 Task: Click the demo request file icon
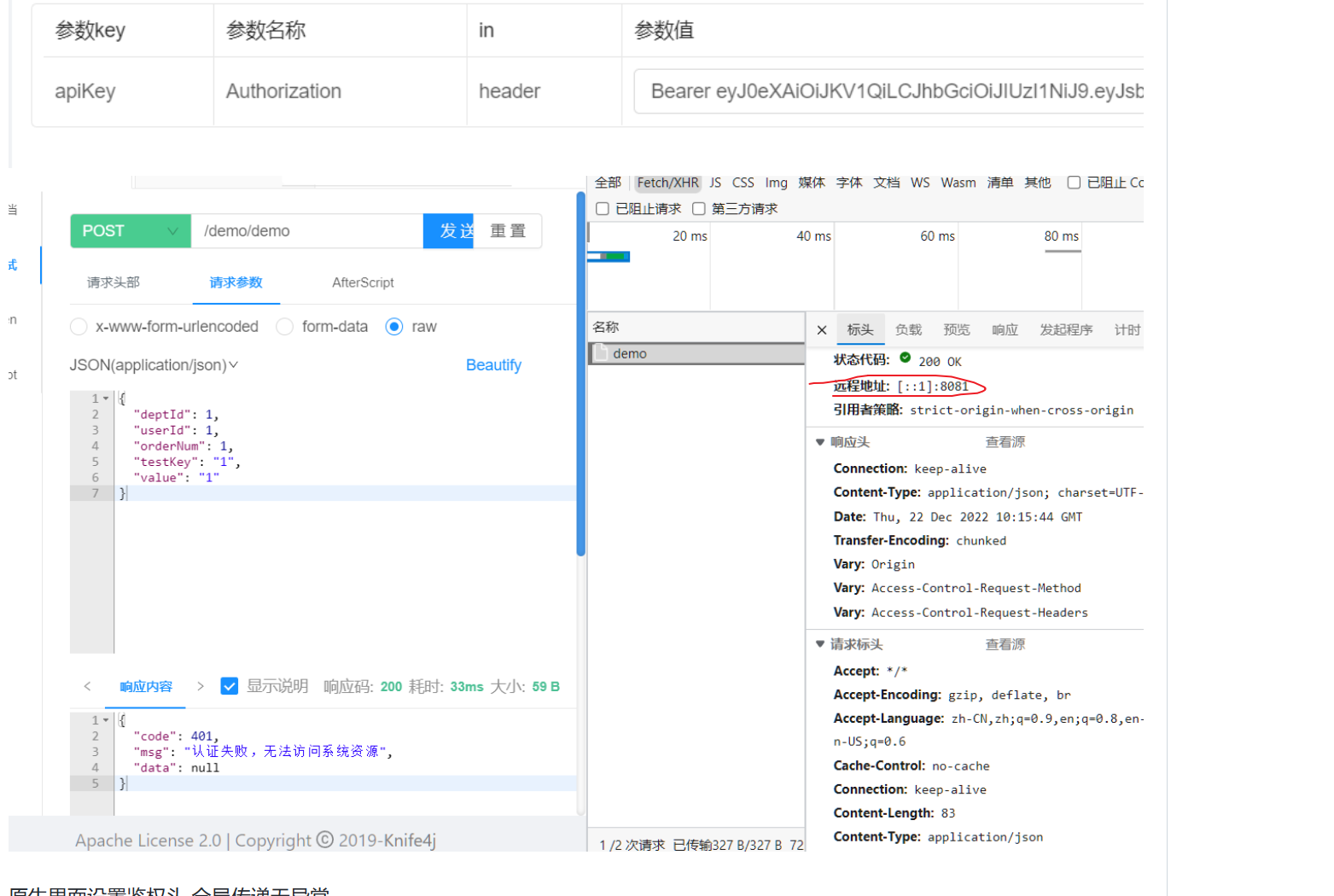click(x=601, y=353)
